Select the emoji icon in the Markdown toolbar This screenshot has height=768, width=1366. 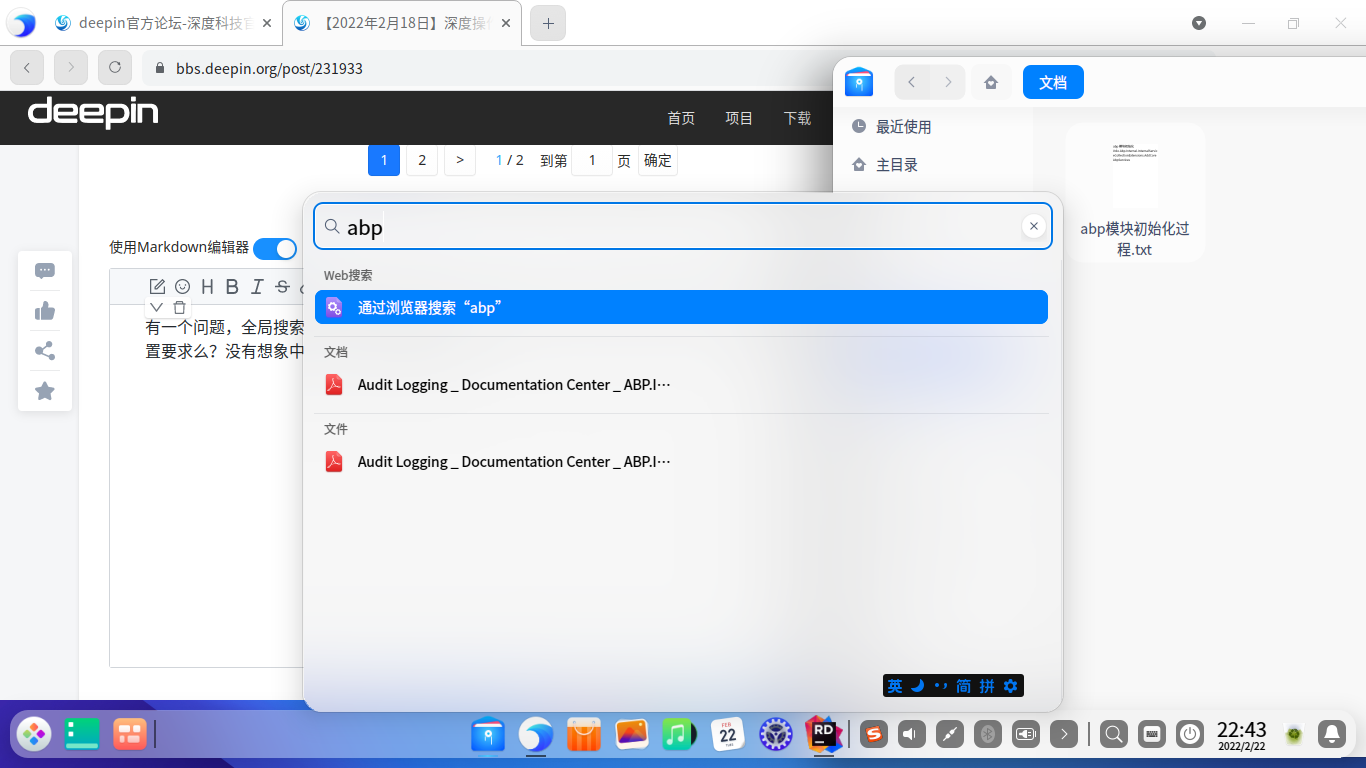pyautogui.click(x=181, y=286)
